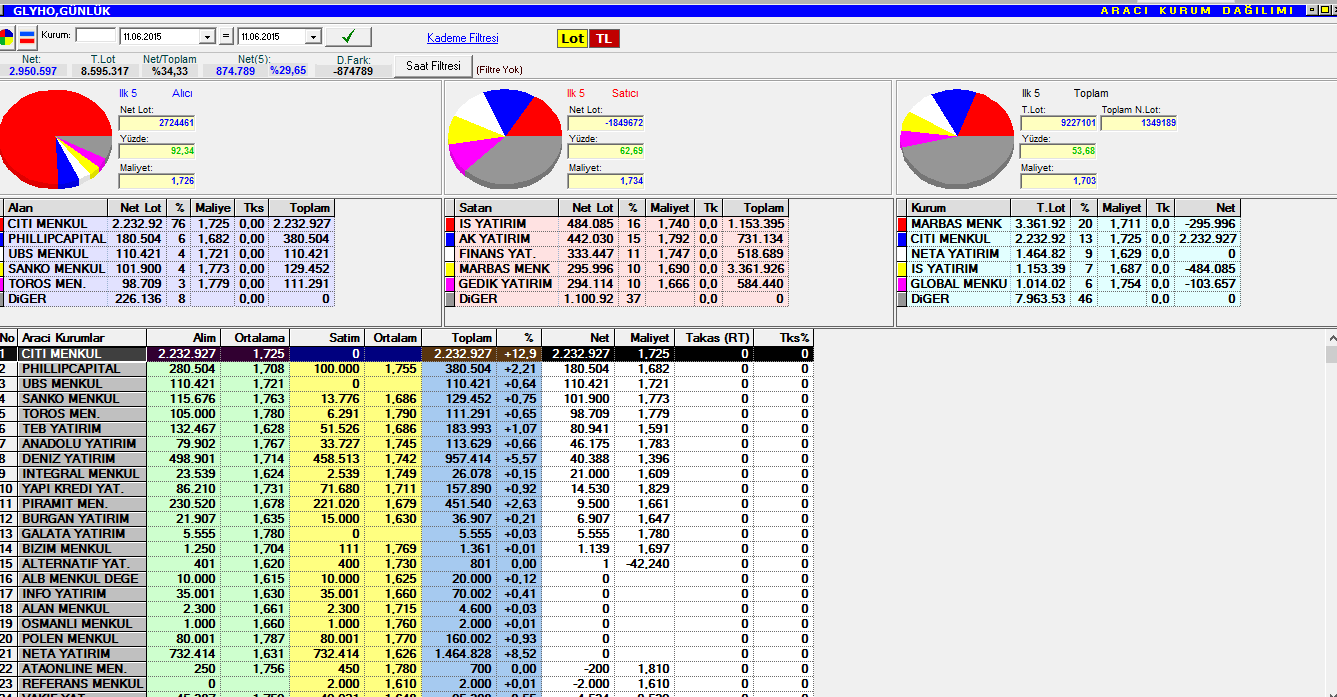Click the main table Net column header
Screen dimensions: 1337x697
(x=578, y=338)
